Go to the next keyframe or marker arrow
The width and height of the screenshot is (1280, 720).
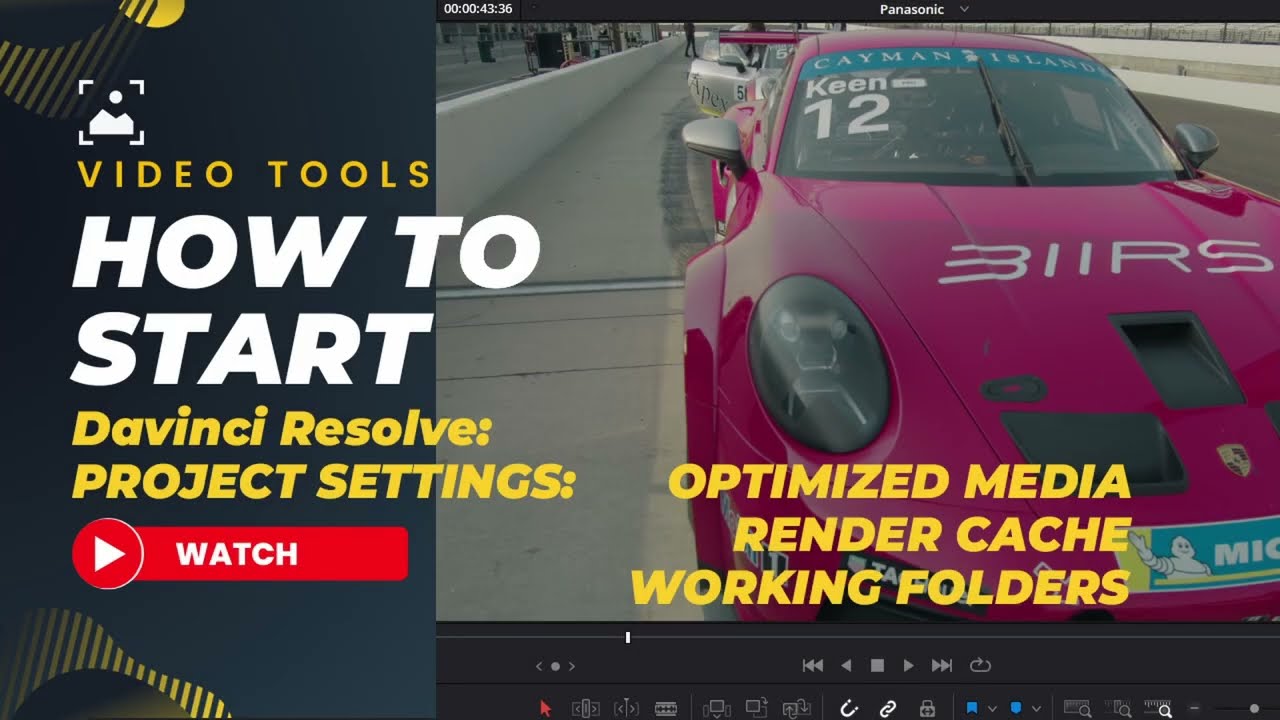[572, 666]
